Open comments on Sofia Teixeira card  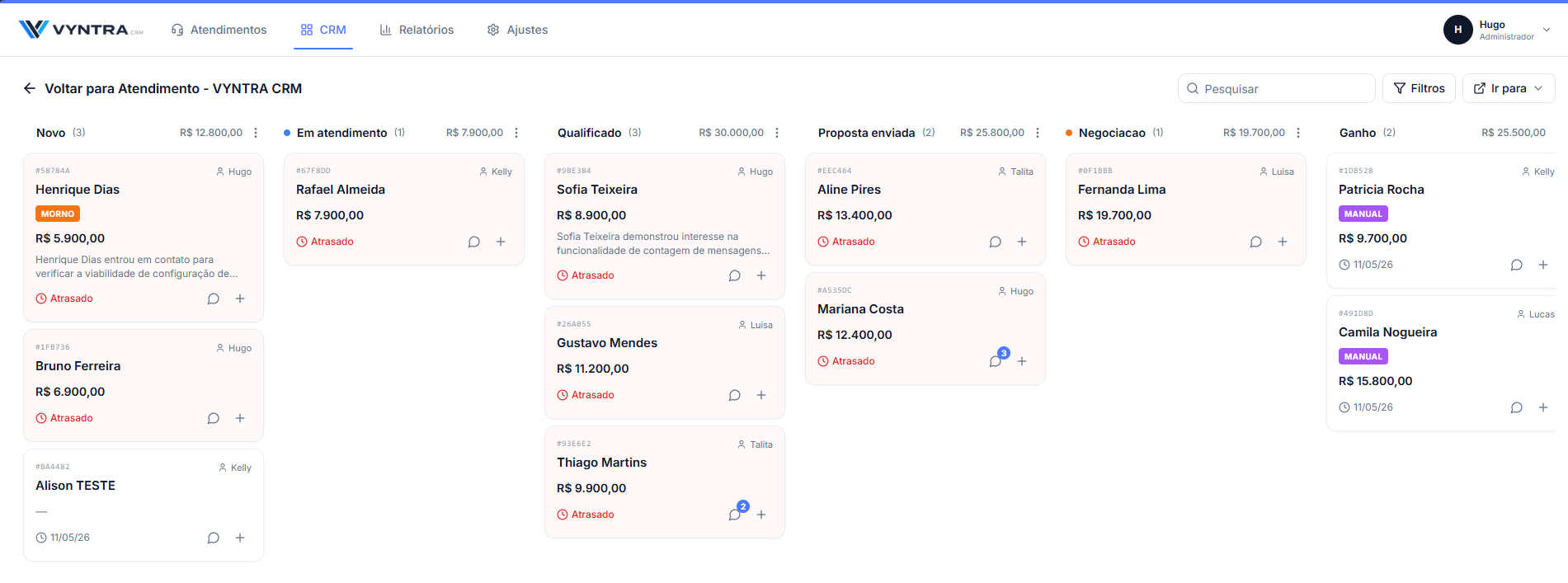735,275
